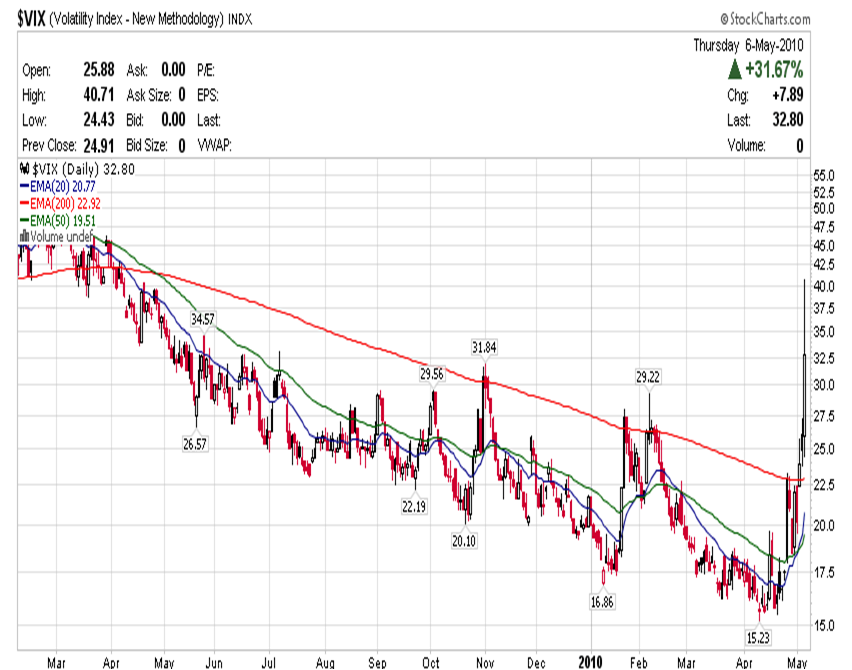Click the 55.0 y-axis price label

(824, 176)
